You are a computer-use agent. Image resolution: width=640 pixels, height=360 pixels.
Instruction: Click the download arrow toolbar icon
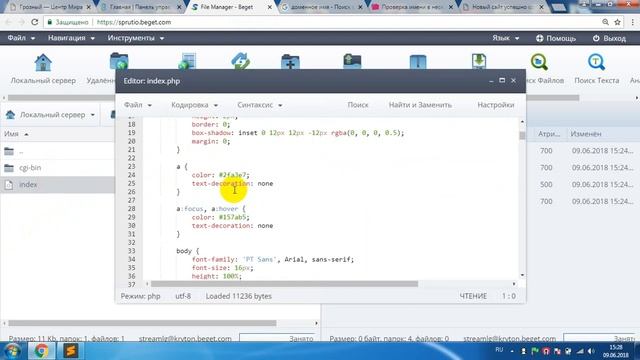point(479,61)
